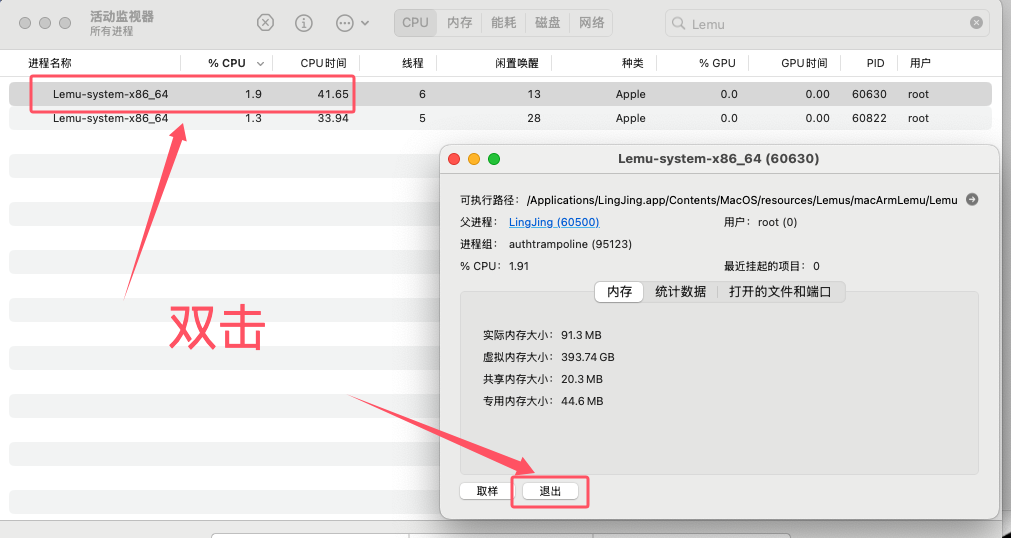
Task: Select the 统计数据 tab
Action: coord(680,292)
